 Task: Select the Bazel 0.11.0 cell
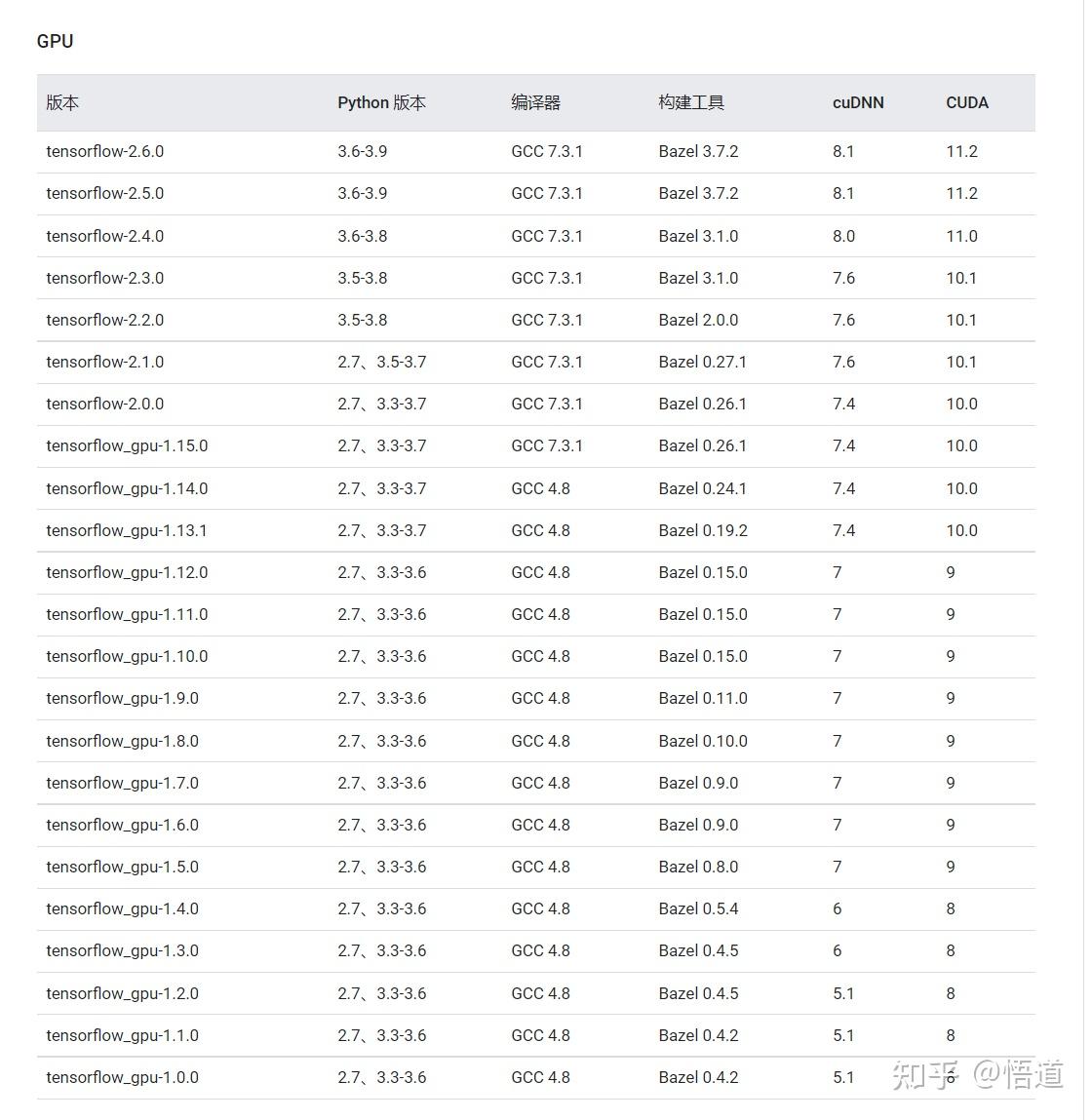point(703,699)
